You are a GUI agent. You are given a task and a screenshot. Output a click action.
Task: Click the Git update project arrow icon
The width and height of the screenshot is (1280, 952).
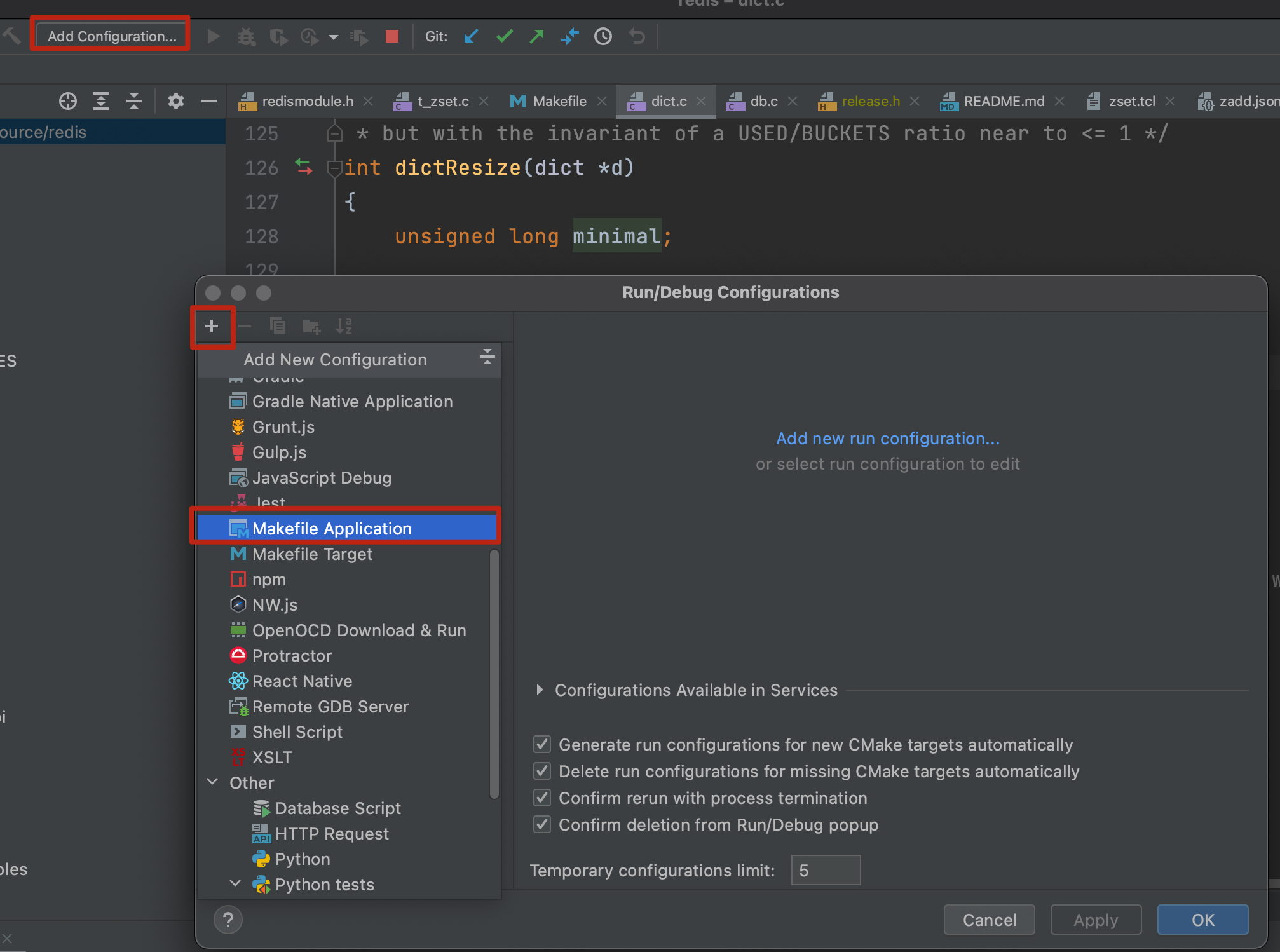[x=471, y=36]
